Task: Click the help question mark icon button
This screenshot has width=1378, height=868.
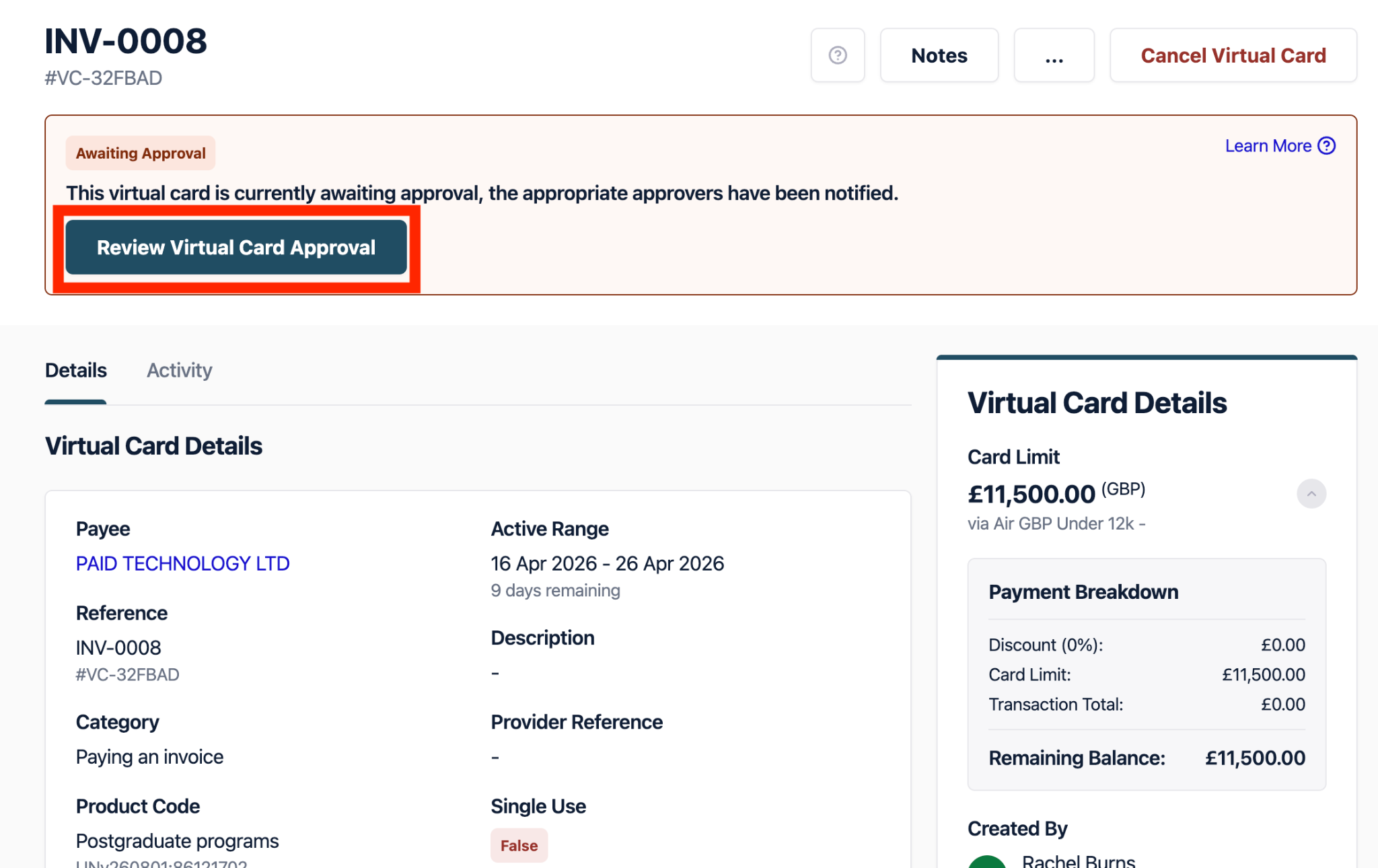Action: point(837,55)
